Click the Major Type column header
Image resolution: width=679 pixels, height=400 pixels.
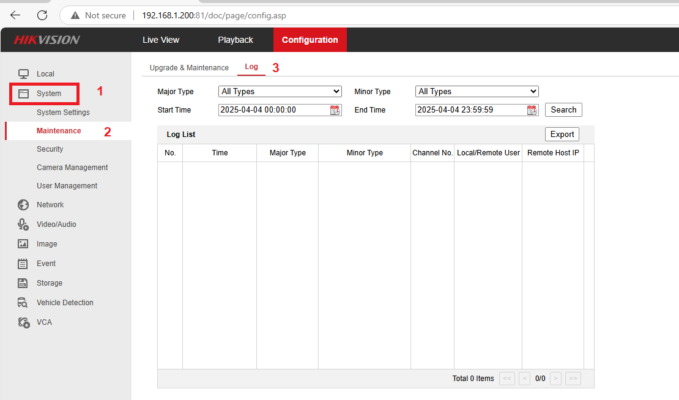pyautogui.click(x=288, y=153)
